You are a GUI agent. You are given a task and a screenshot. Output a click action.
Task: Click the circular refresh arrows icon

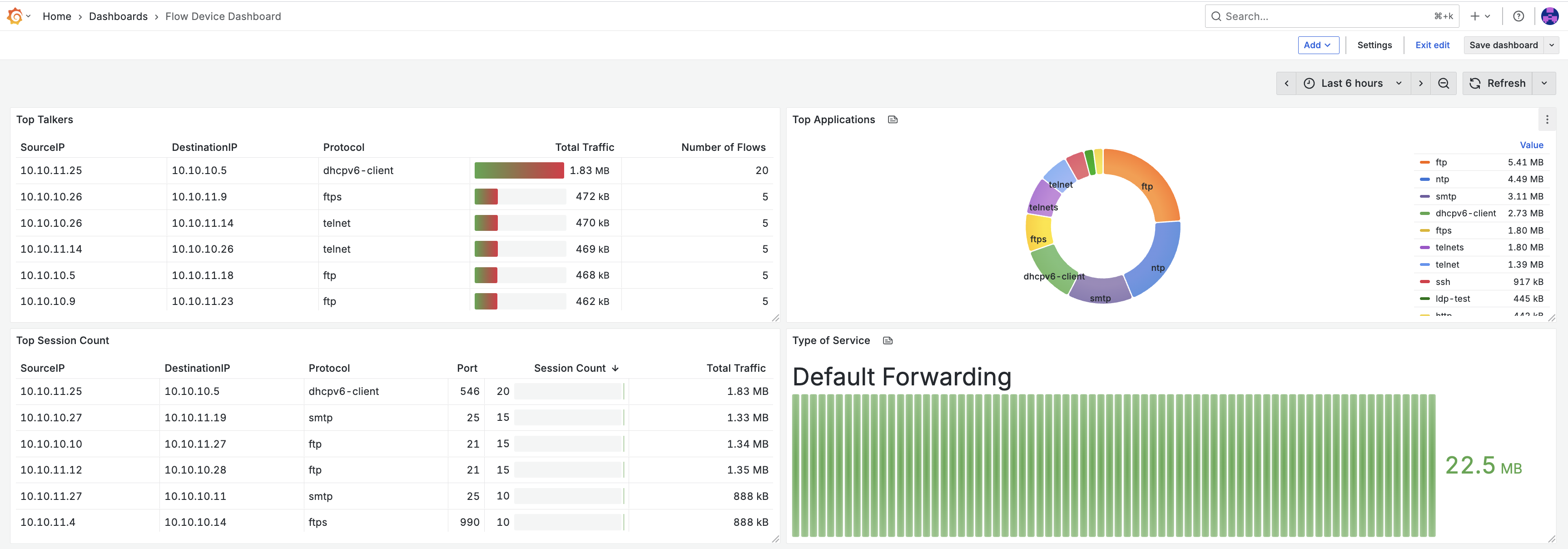click(1475, 84)
